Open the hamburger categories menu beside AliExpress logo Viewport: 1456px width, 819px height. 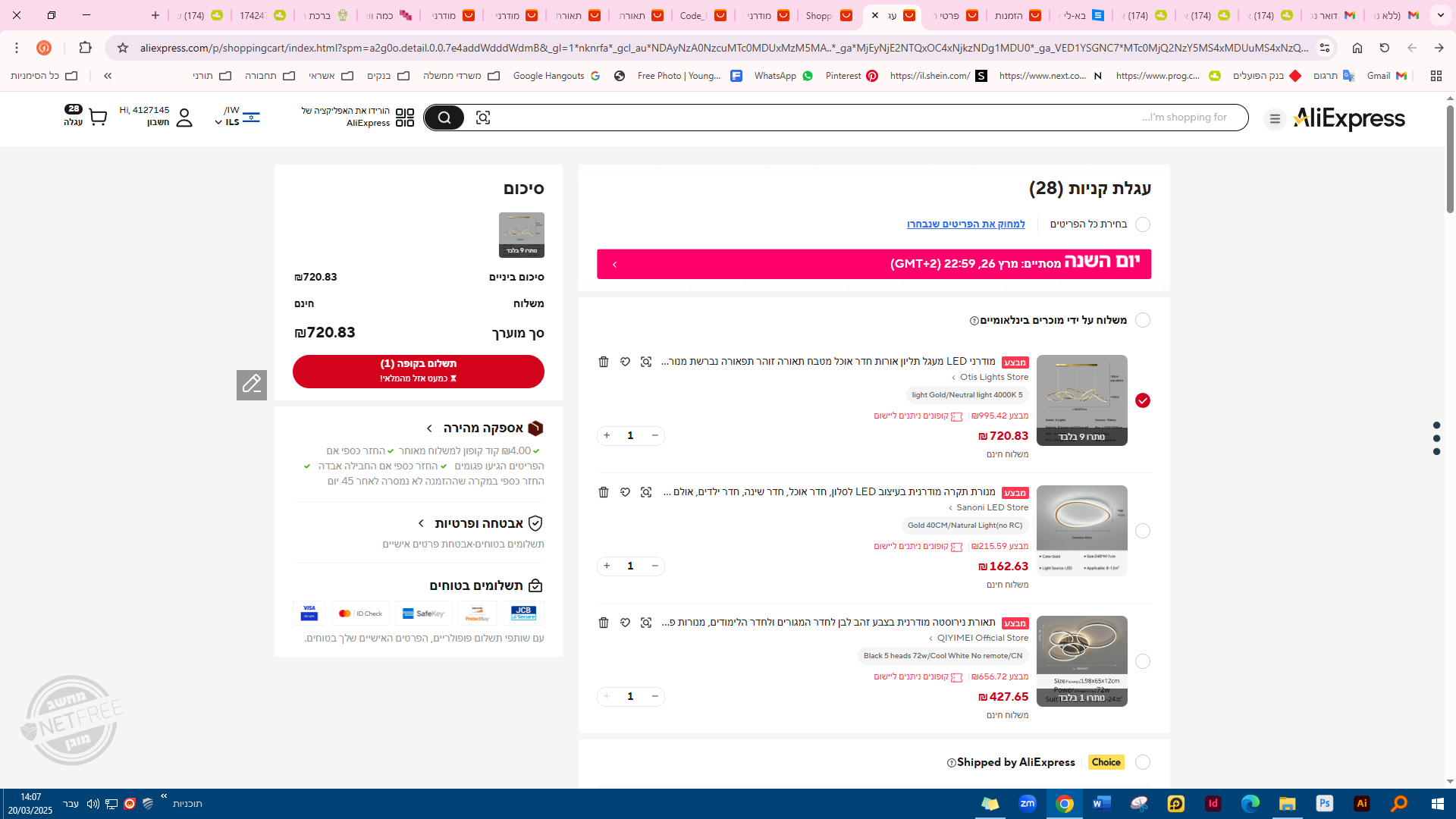click(x=1275, y=119)
